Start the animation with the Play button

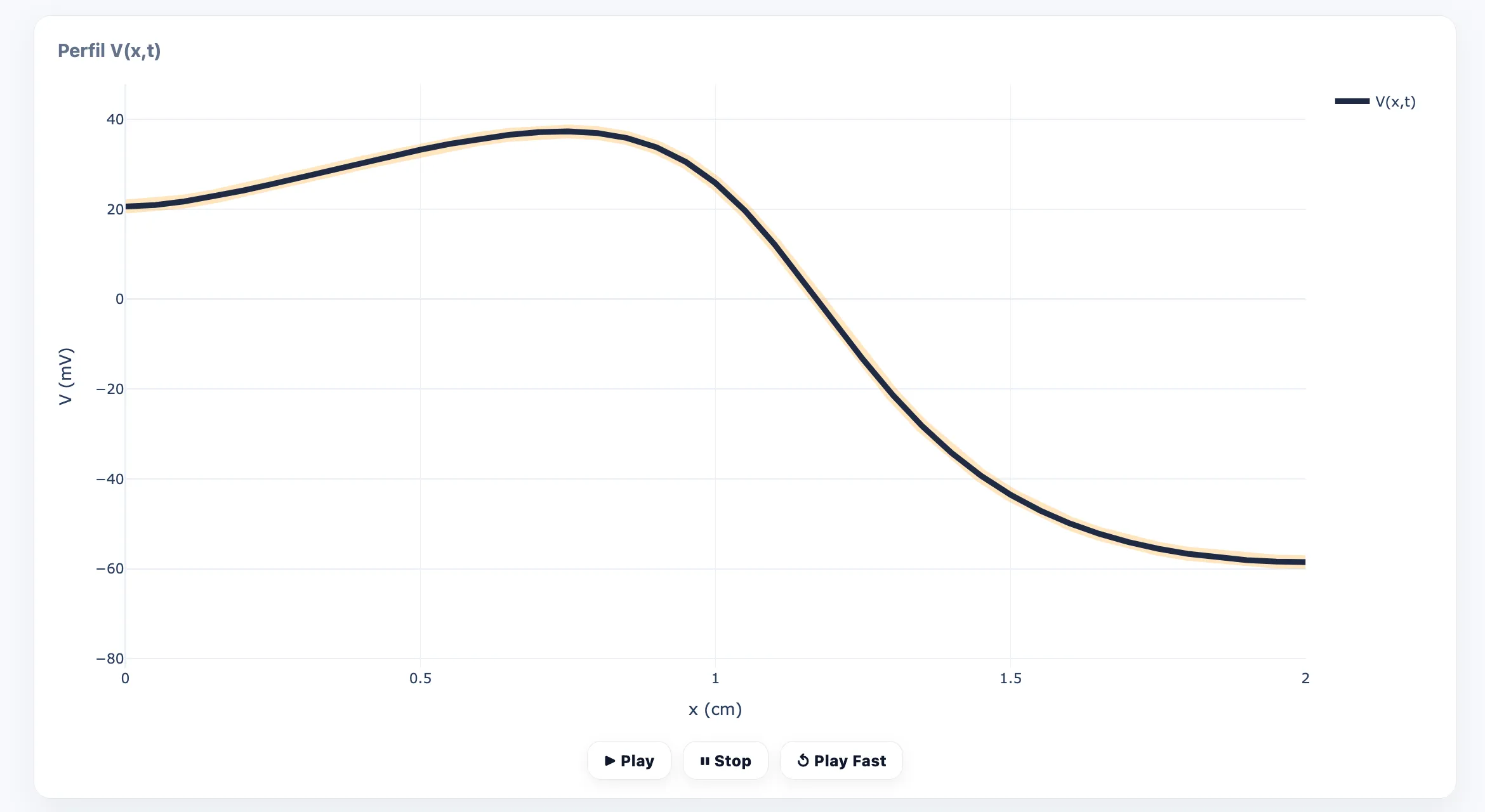click(x=629, y=761)
